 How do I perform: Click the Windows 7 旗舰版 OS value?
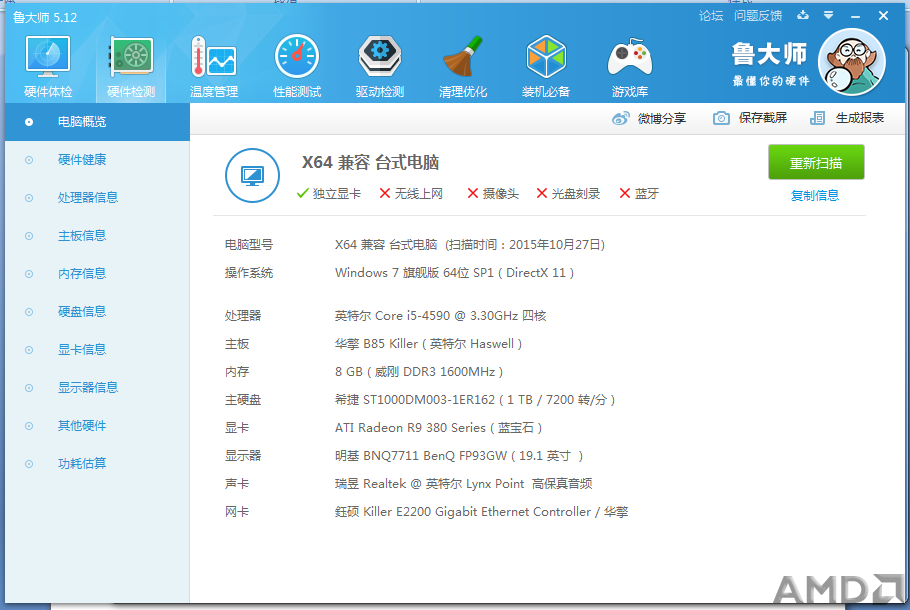click(x=454, y=273)
